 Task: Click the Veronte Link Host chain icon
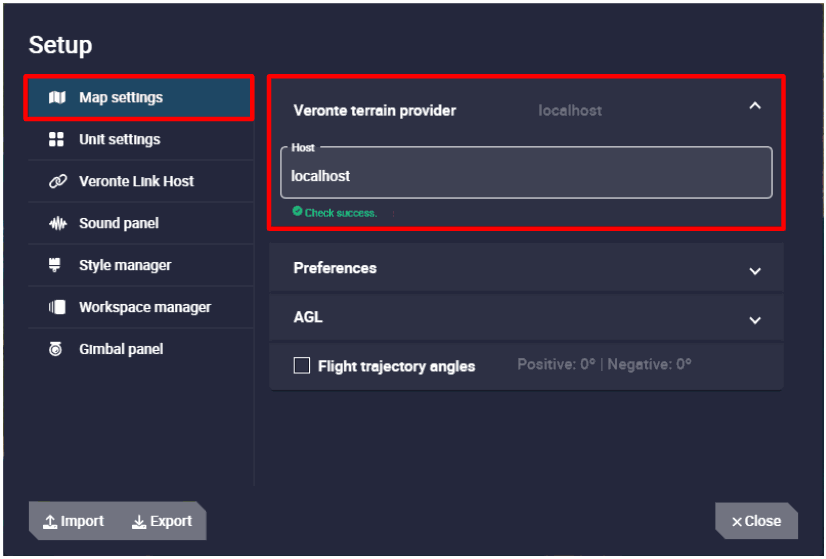57,182
